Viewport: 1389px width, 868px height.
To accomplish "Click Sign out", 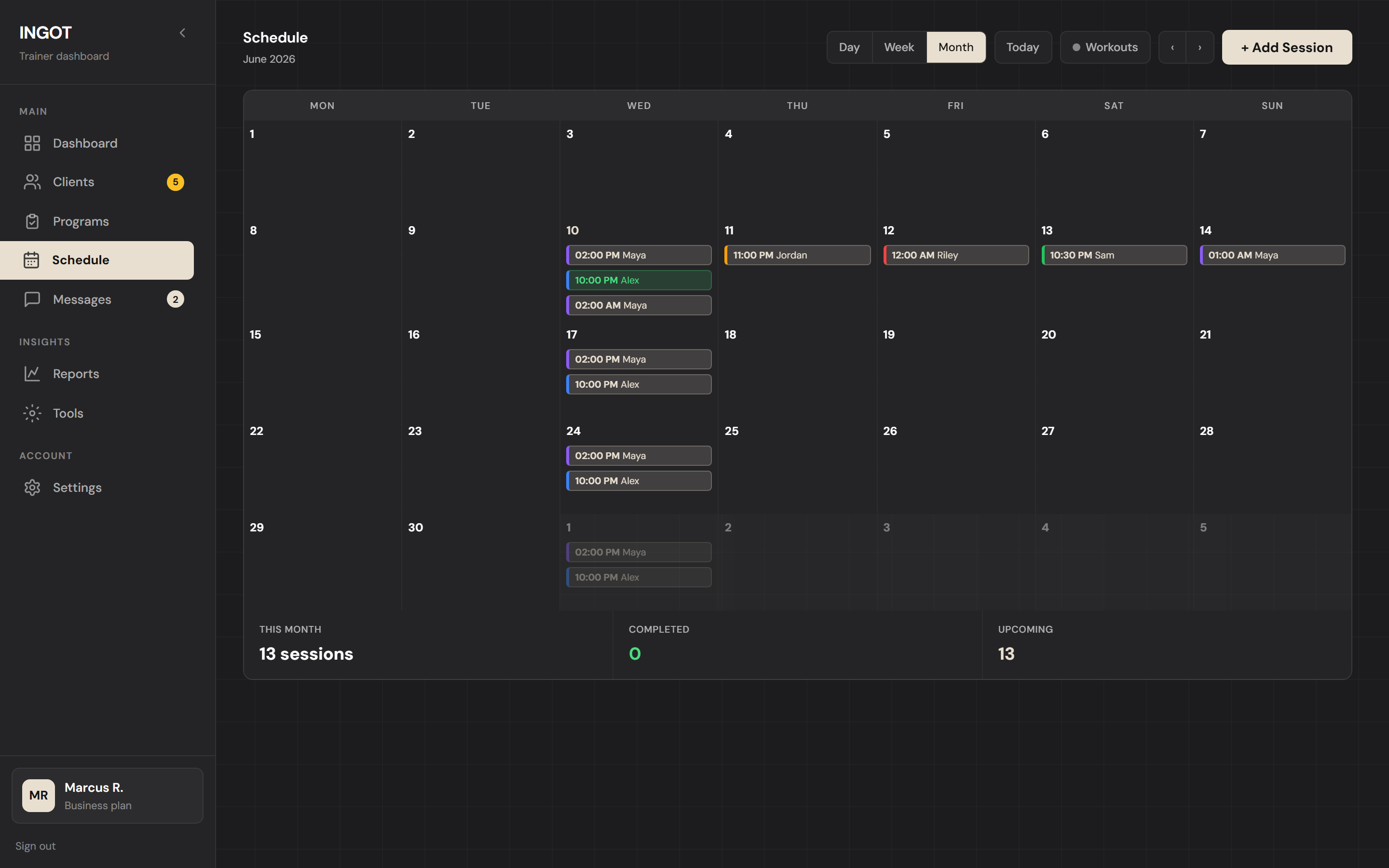I will 36,846.
